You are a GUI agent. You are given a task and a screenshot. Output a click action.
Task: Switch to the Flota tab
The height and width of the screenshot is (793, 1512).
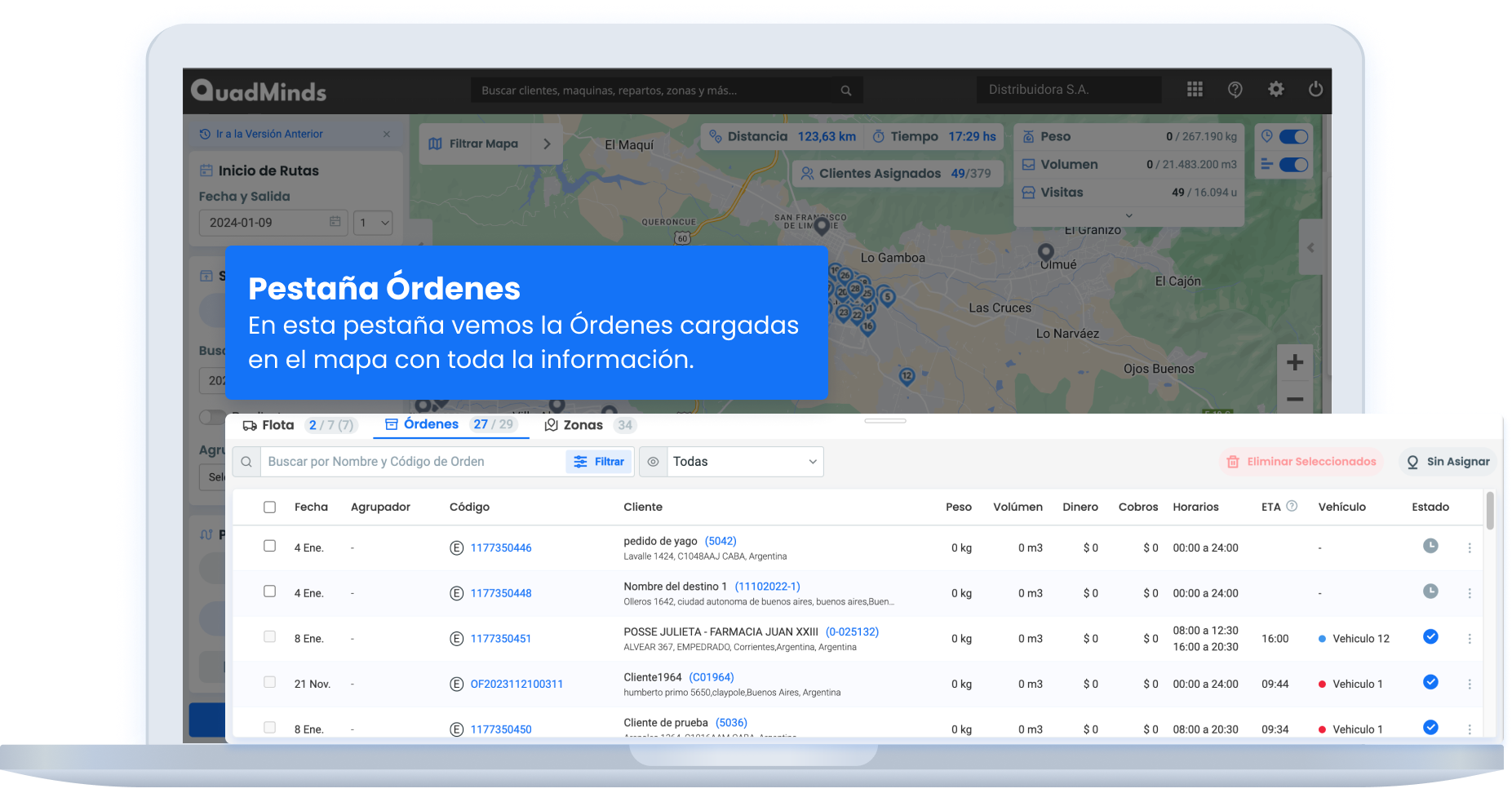click(x=269, y=425)
